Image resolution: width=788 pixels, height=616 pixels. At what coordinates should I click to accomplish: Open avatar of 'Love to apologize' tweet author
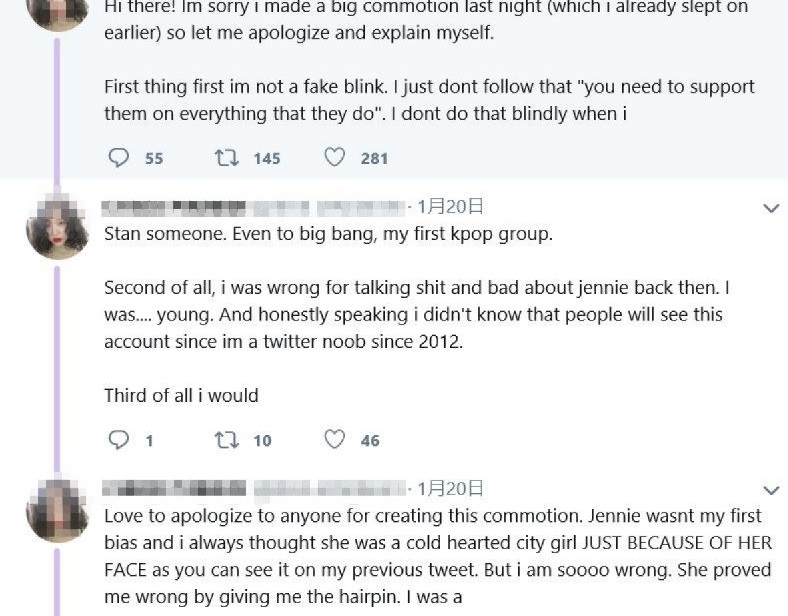click(57, 510)
